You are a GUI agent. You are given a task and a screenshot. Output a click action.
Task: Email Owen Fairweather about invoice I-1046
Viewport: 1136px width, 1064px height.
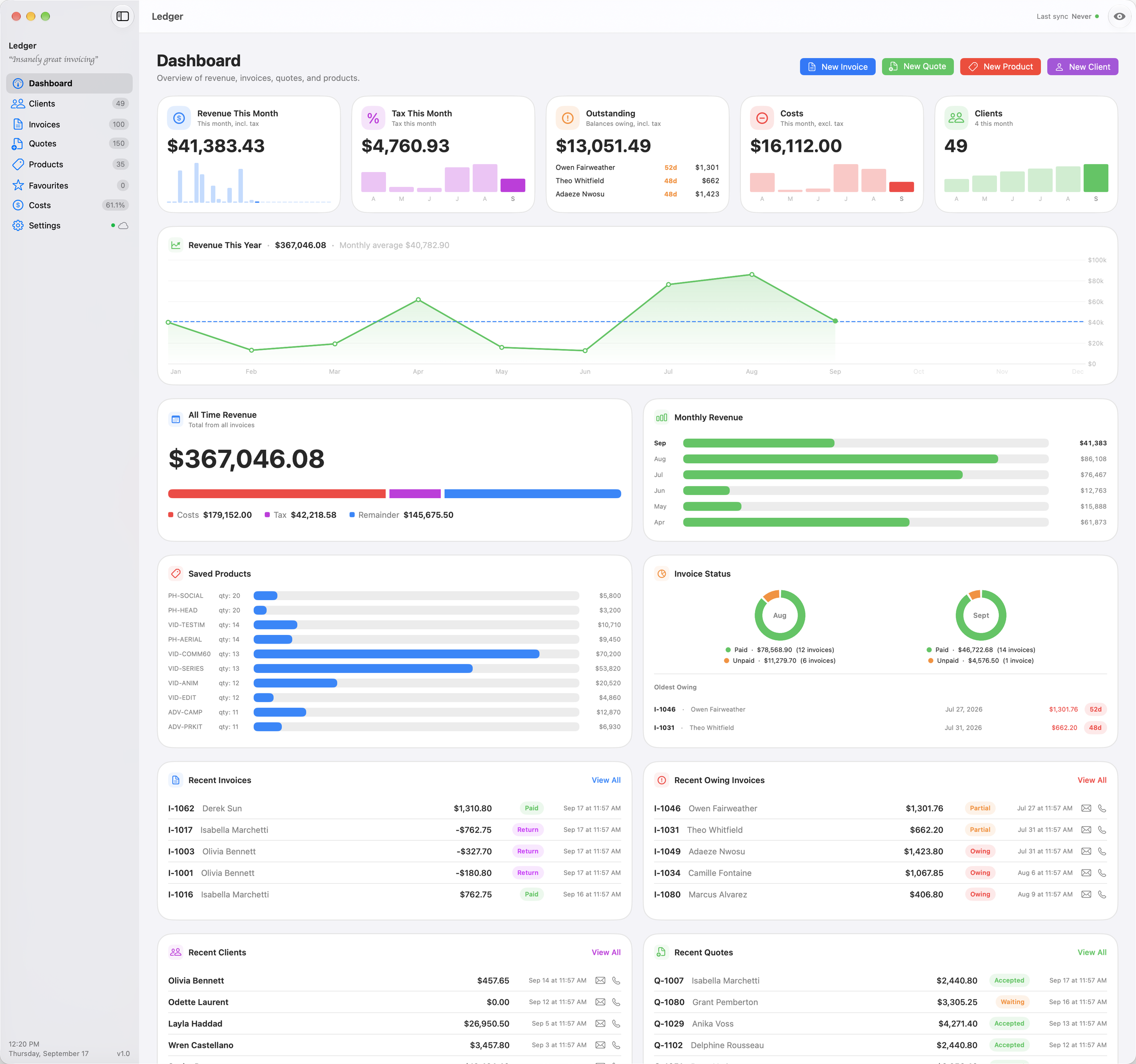[1086, 809]
